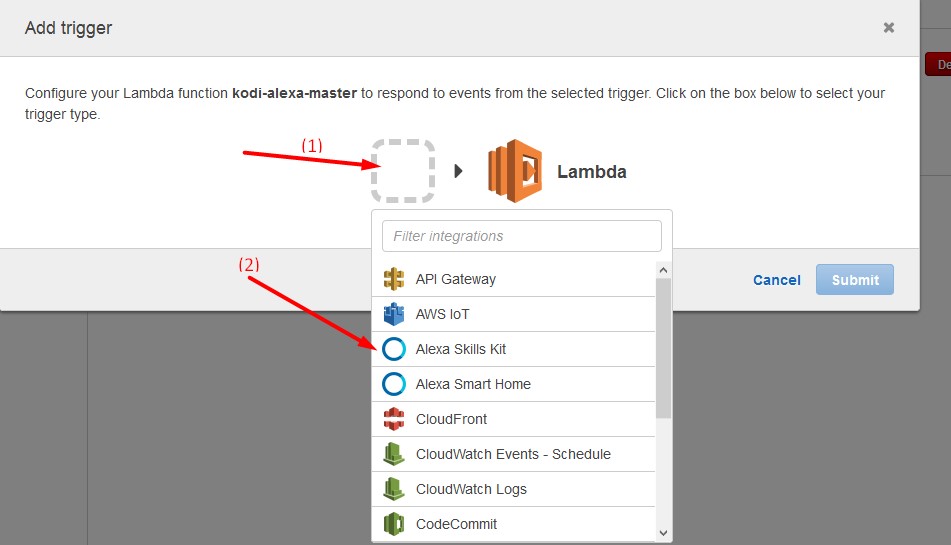Image resolution: width=951 pixels, height=545 pixels.
Task: Click the CodeCommit icon
Action: click(394, 524)
